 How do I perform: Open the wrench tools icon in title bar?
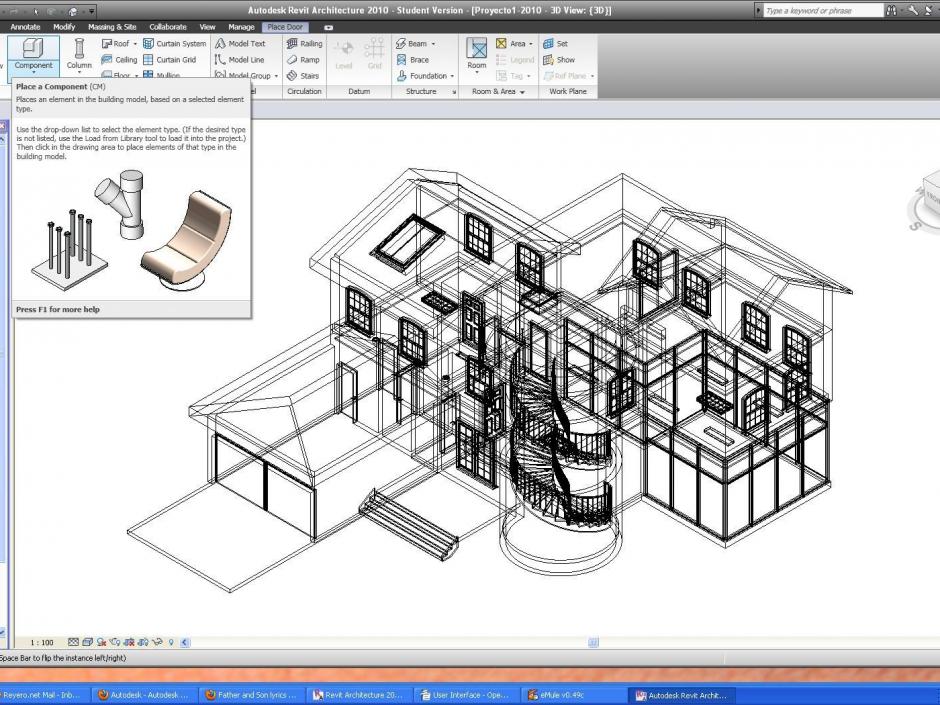click(x=913, y=10)
